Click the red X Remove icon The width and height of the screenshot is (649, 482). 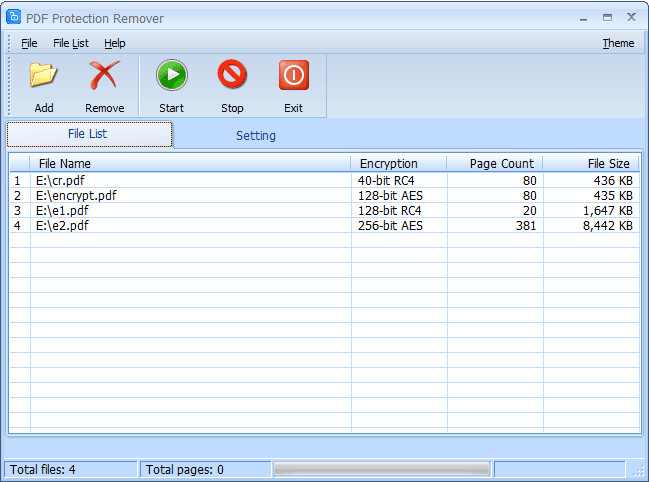tap(104, 75)
